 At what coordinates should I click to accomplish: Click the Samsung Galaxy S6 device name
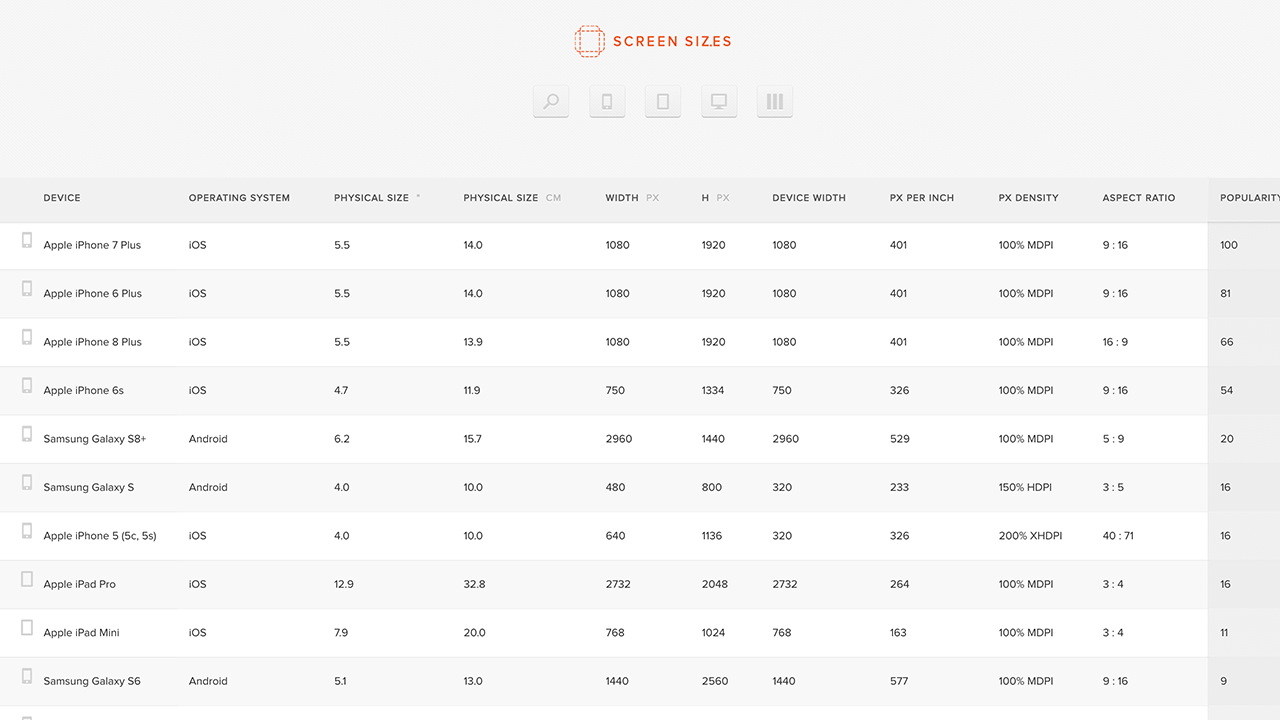[92, 681]
